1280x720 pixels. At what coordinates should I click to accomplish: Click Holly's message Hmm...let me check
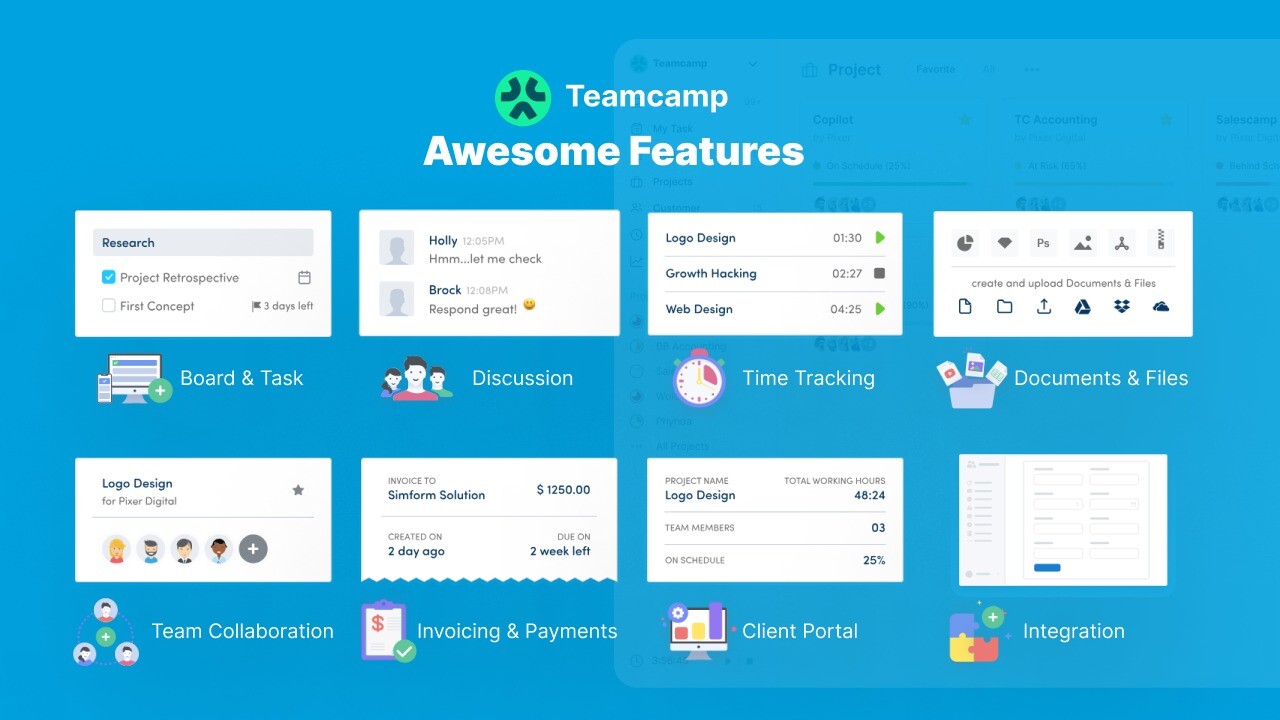(x=485, y=259)
